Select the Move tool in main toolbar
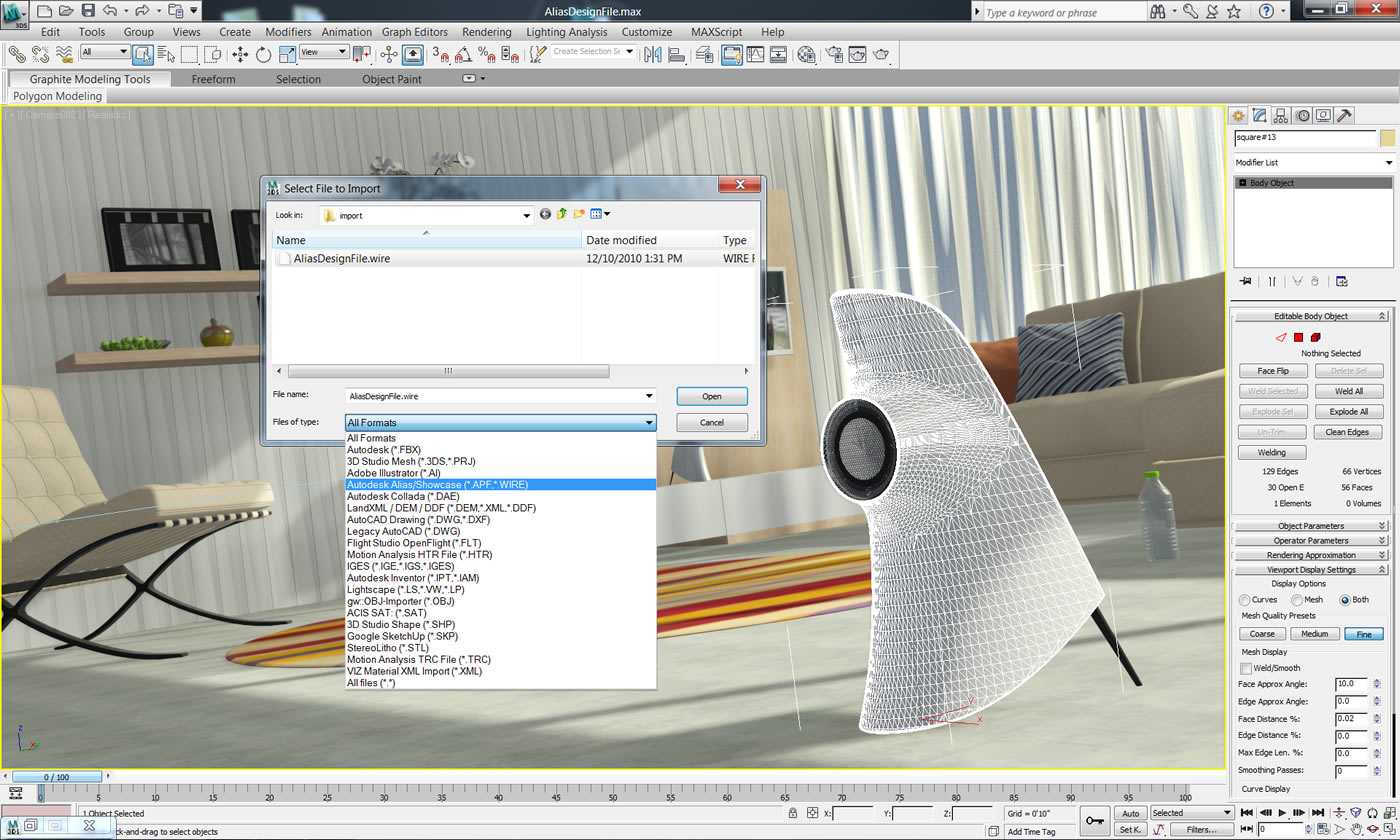 [x=240, y=55]
